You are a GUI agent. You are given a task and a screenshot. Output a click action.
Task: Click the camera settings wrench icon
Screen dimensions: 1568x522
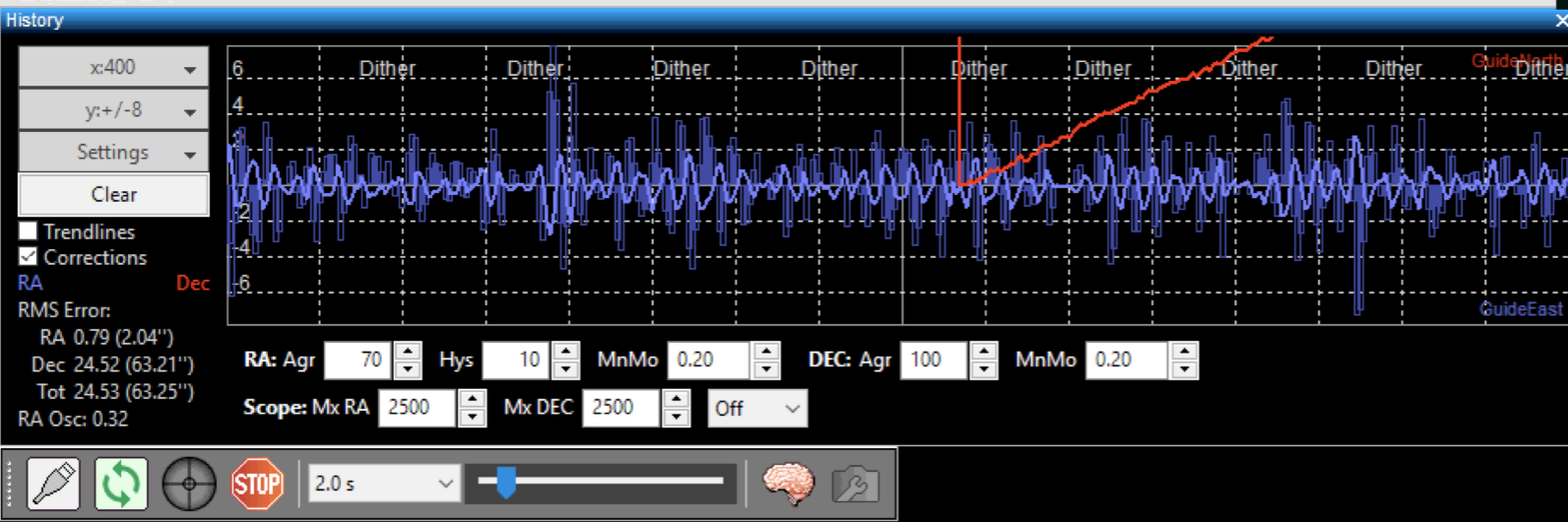click(855, 485)
